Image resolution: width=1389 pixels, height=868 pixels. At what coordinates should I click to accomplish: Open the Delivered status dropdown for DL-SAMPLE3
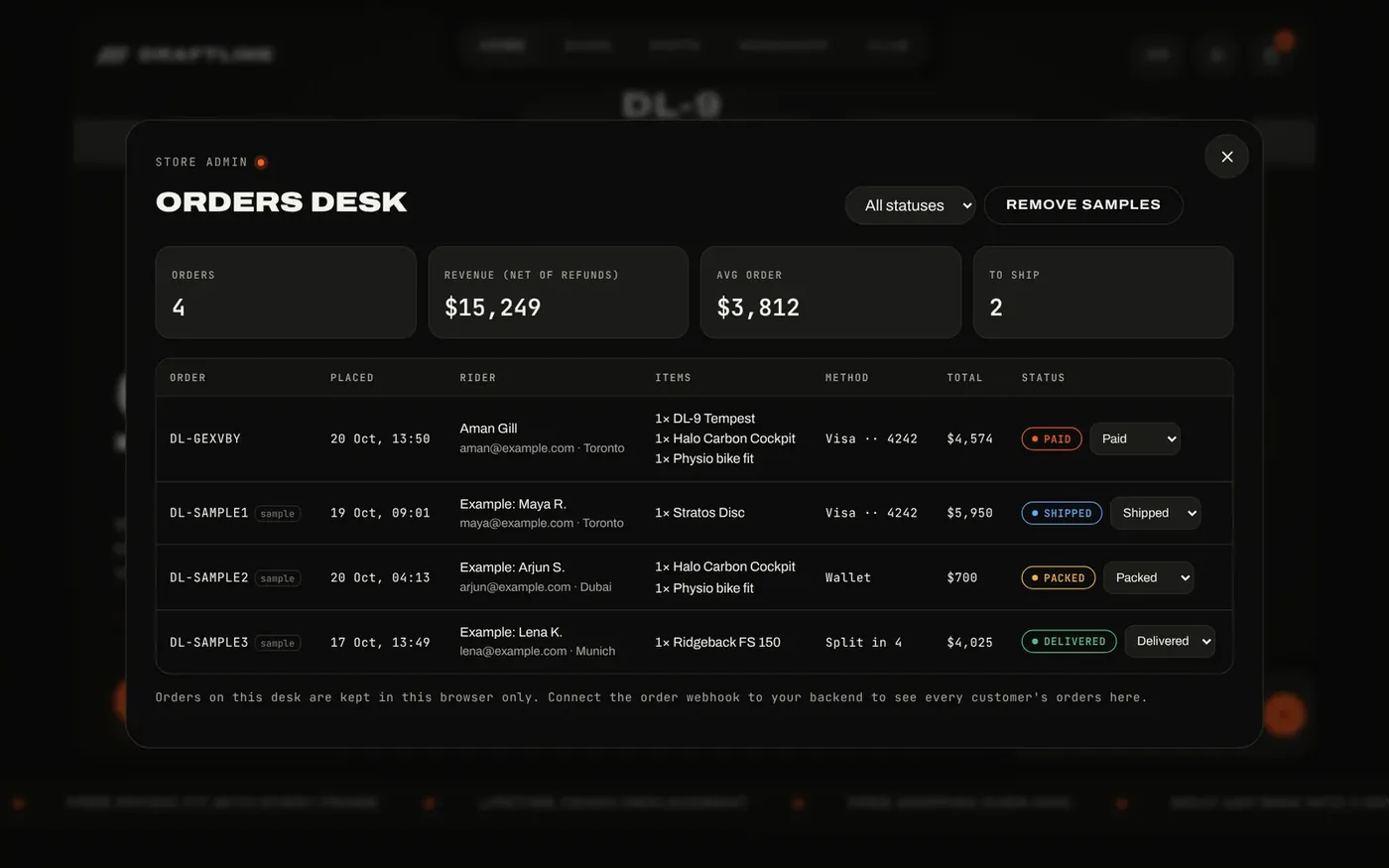(x=1170, y=641)
